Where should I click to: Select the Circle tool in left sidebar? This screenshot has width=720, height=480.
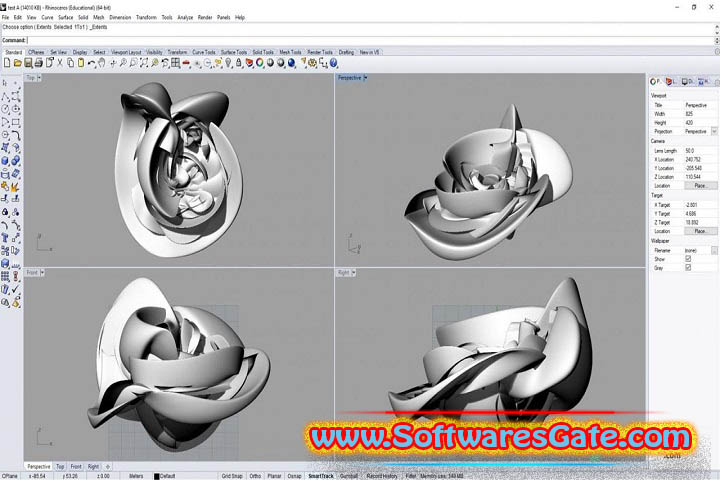point(6,109)
